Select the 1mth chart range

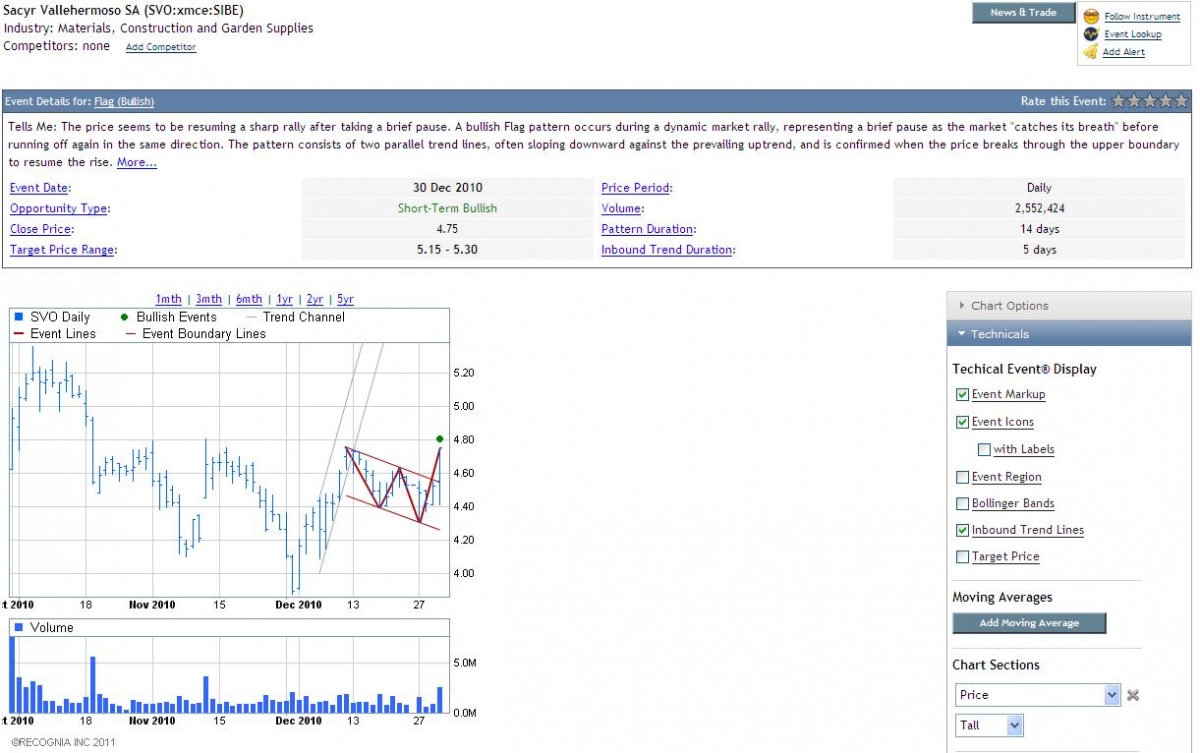click(169, 299)
